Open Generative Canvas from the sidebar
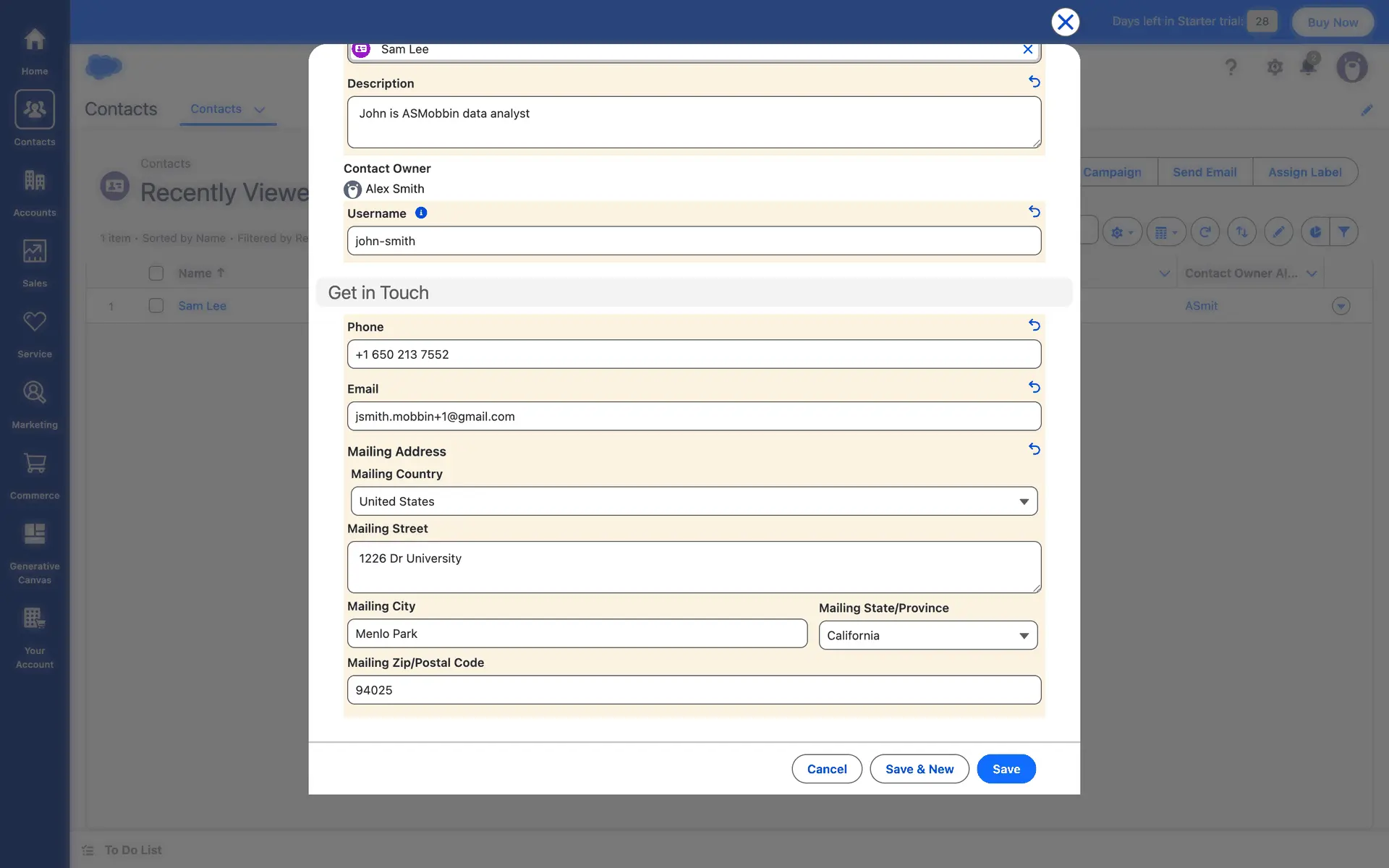Image resolution: width=1389 pixels, height=868 pixels. pyautogui.click(x=35, y=553)
